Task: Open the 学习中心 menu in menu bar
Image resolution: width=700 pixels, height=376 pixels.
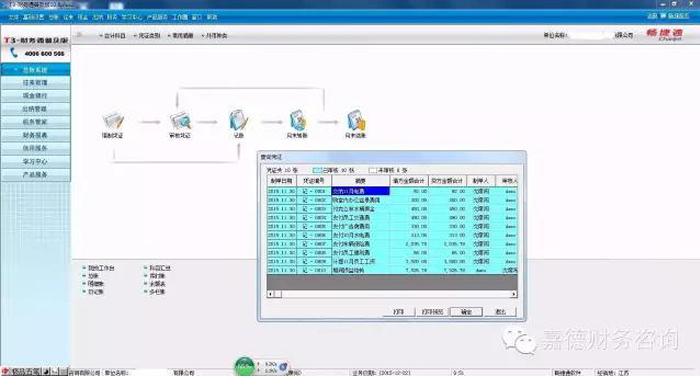Action: click(131, 17)
